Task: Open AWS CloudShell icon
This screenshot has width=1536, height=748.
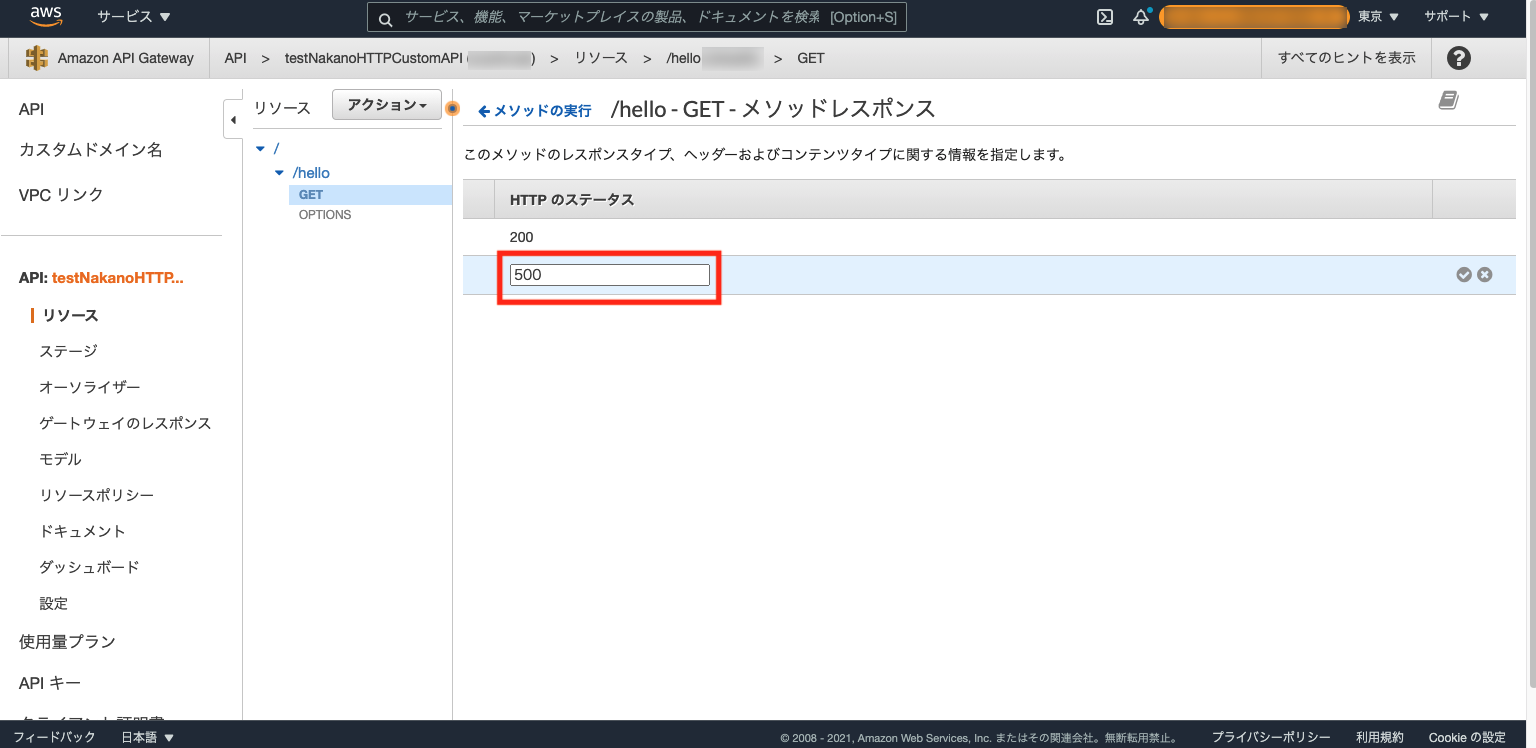Action: 1105,17
